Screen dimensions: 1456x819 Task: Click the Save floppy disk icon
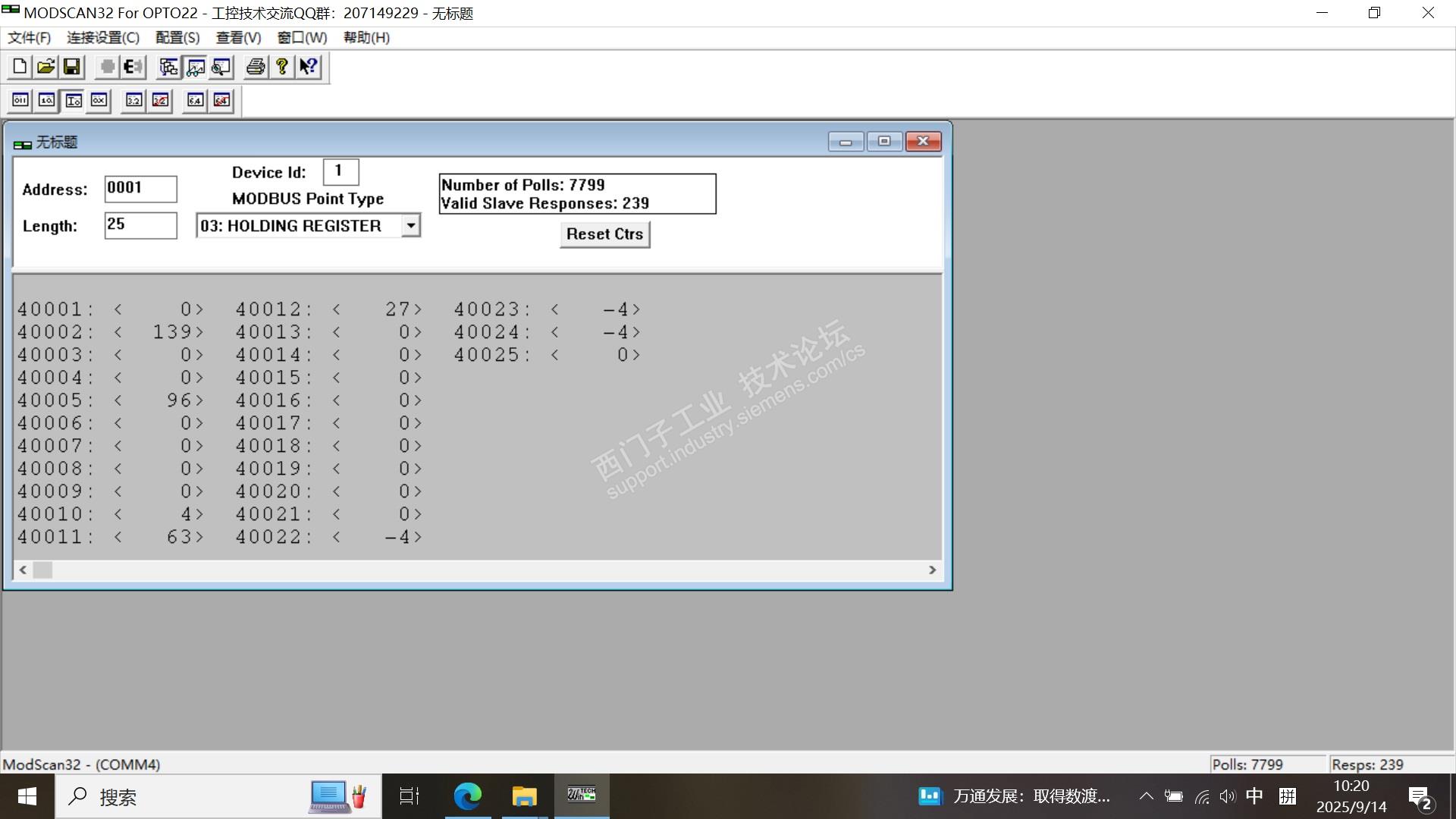71,67
